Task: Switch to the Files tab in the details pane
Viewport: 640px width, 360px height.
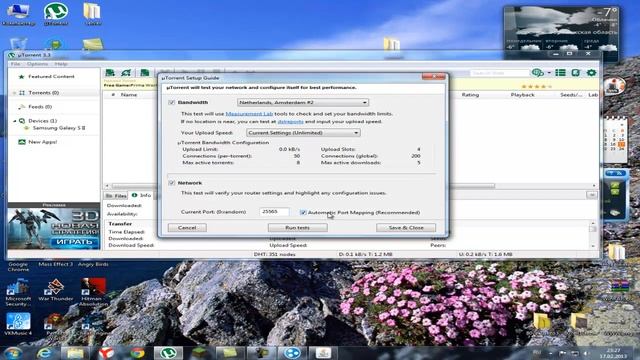Action: 117,196
